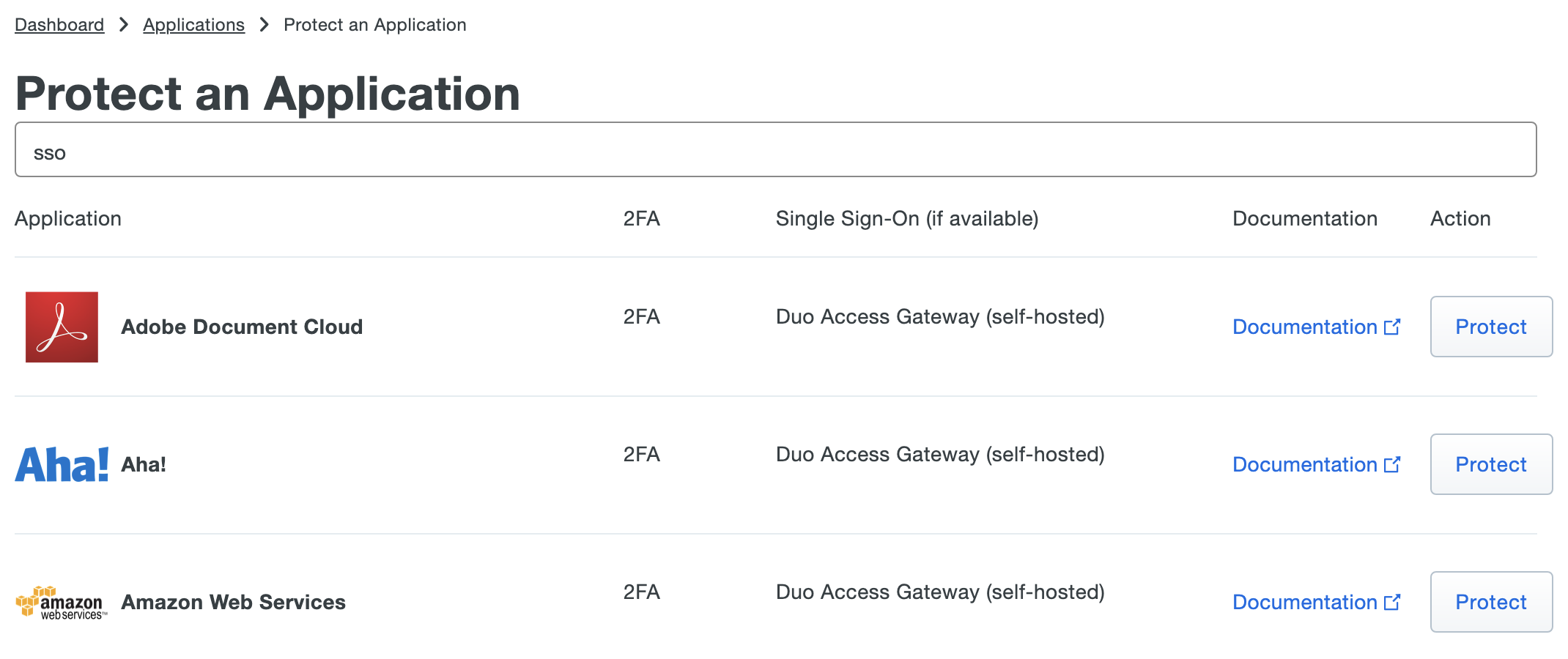Click the external link icon beside Aha! Documentation
This screenshot has width=1568, height=659.
click(1393, 463)
